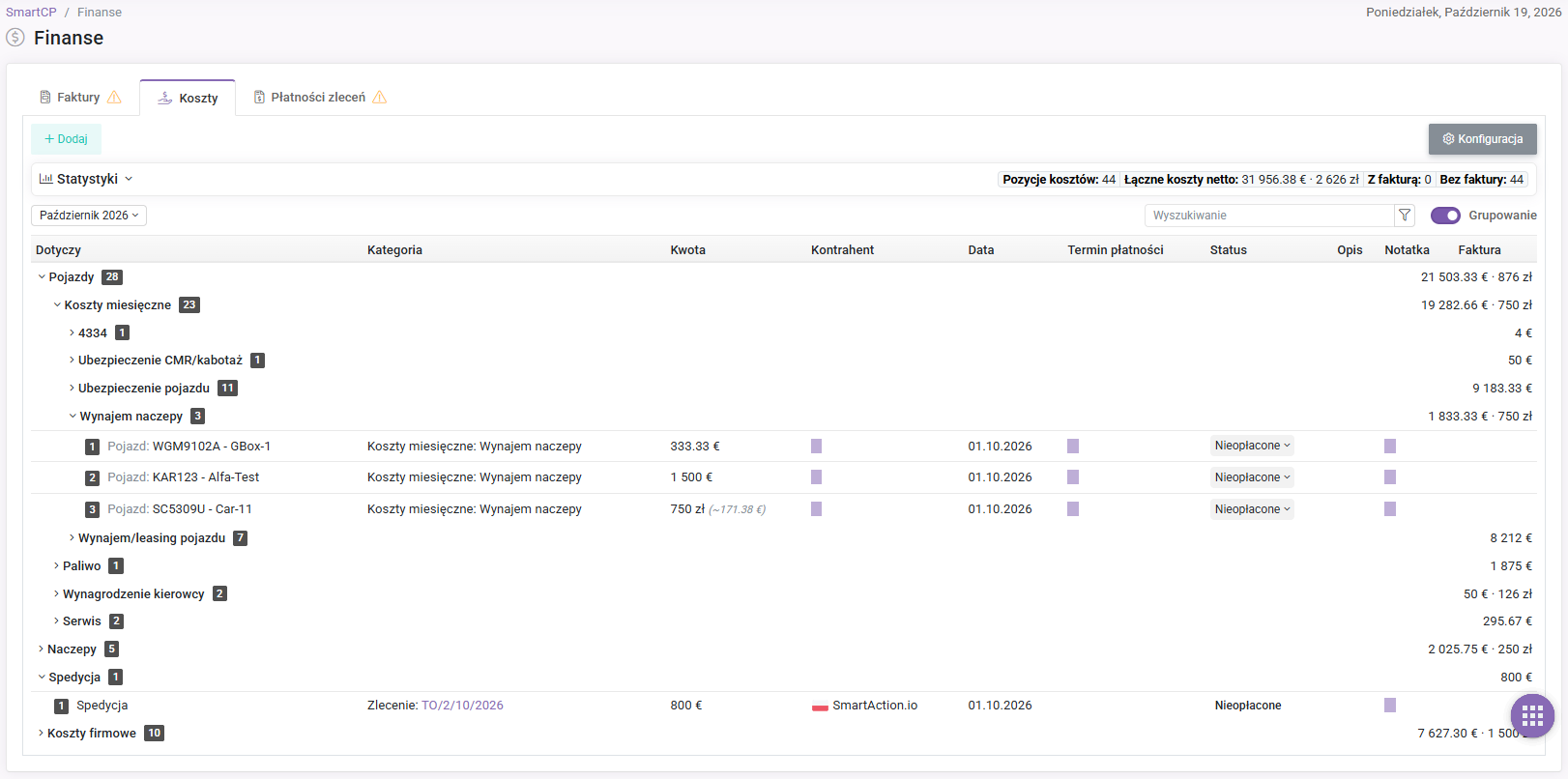1568x779 pixels.
Task: Open the purple apps grid button
Action: (1532, 716)
